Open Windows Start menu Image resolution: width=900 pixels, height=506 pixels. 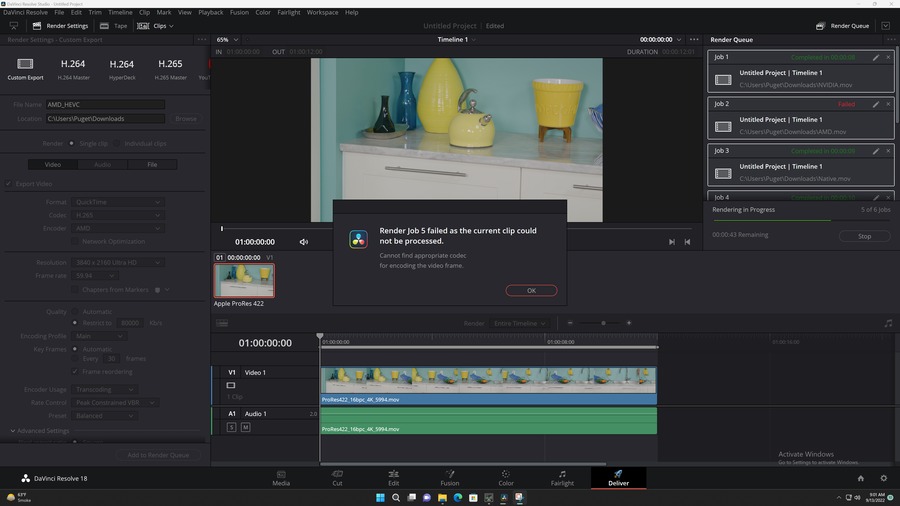pyautogui.click(x=380, y=497)
